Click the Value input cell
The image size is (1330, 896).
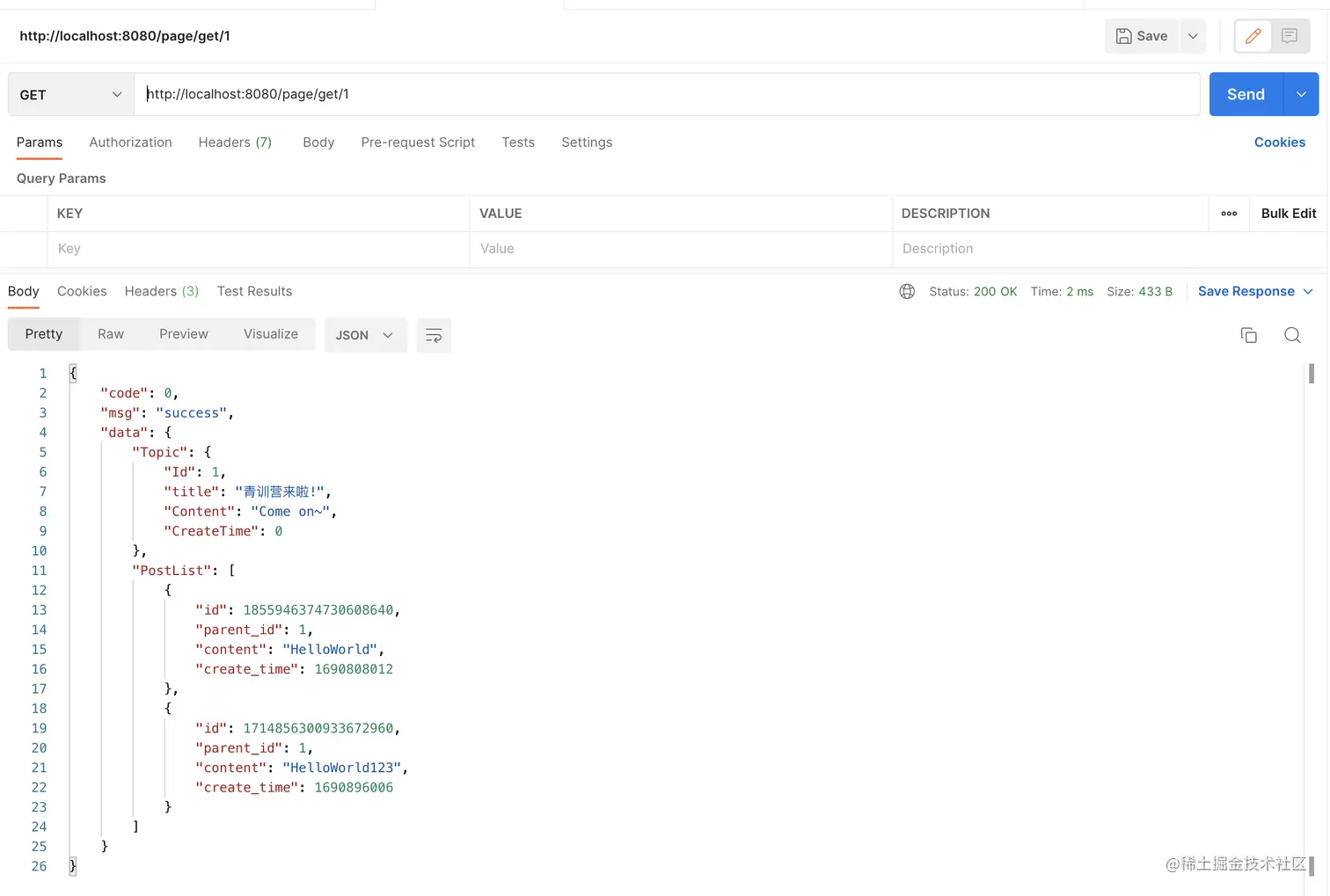coord(680,249)
